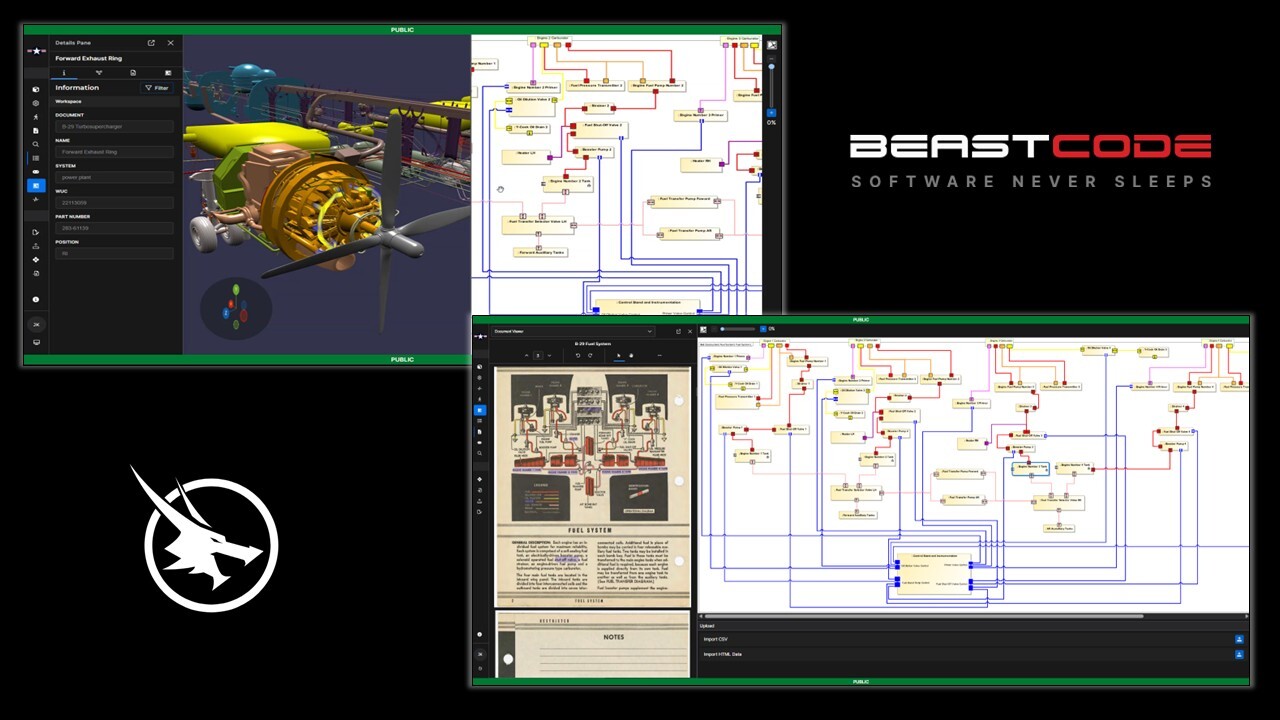The height and width of the screenshot is (720, 1280).
Task: Go to previous page in document viewer
Action: pos(526,355)
